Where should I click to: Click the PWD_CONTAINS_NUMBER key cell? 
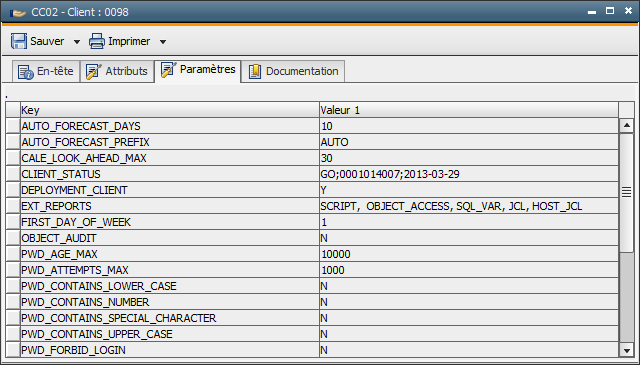[170, 302]
